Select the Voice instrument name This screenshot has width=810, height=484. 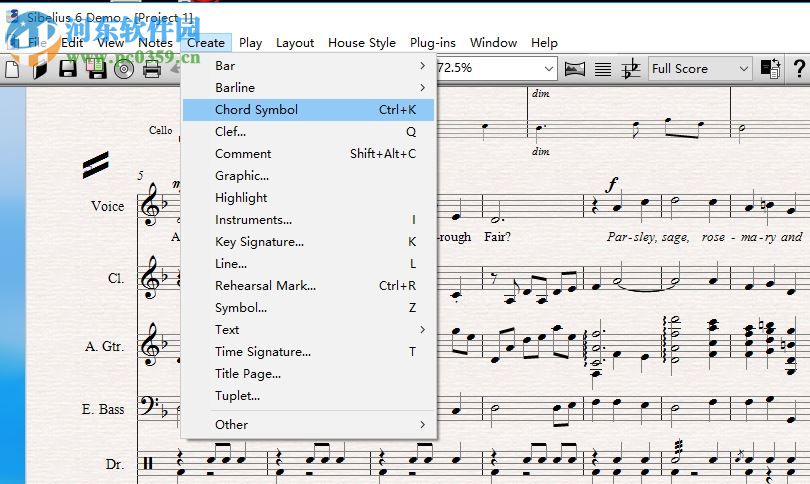(107, 206)
